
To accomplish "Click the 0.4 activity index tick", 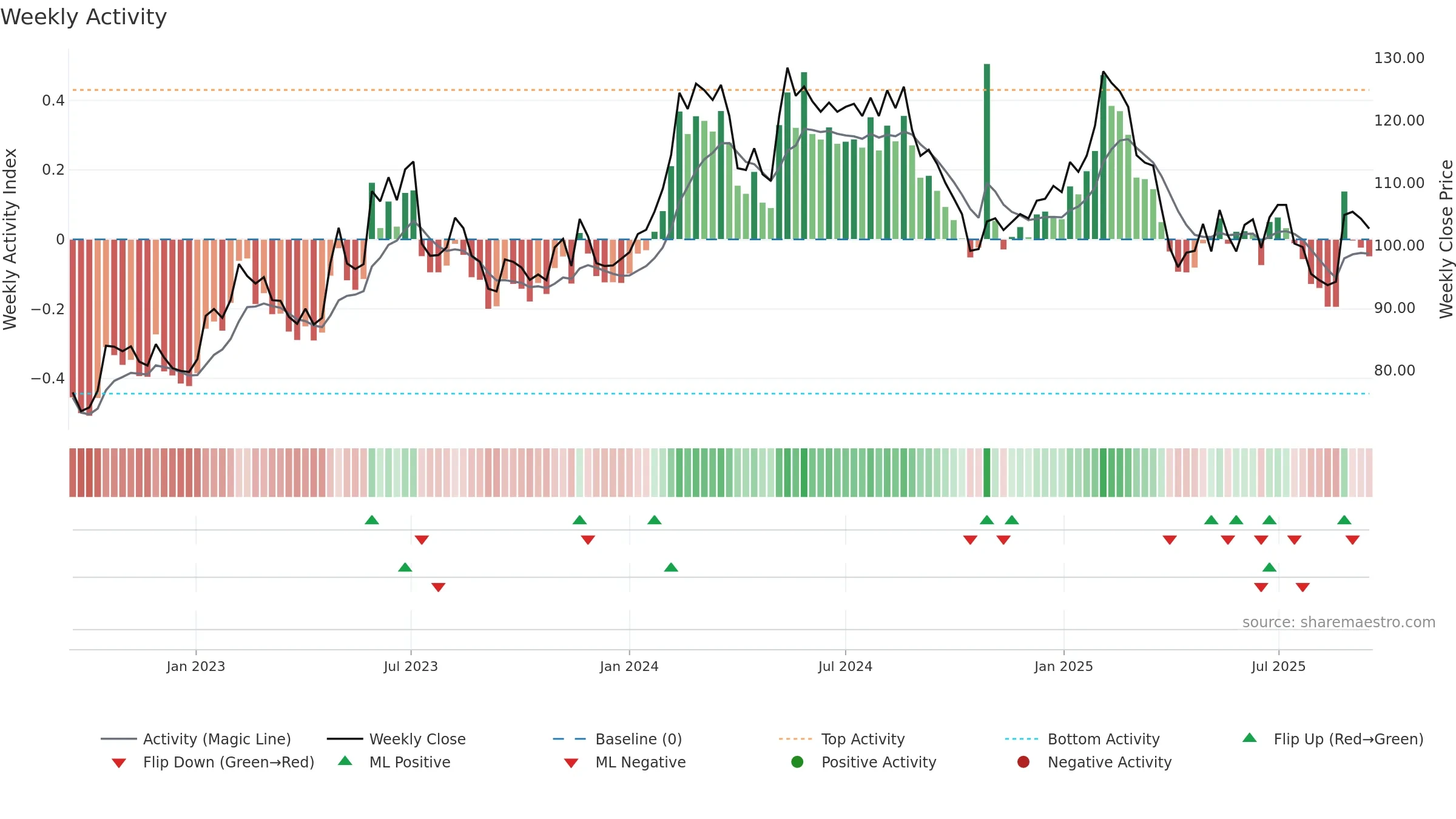I will point(53,101).
